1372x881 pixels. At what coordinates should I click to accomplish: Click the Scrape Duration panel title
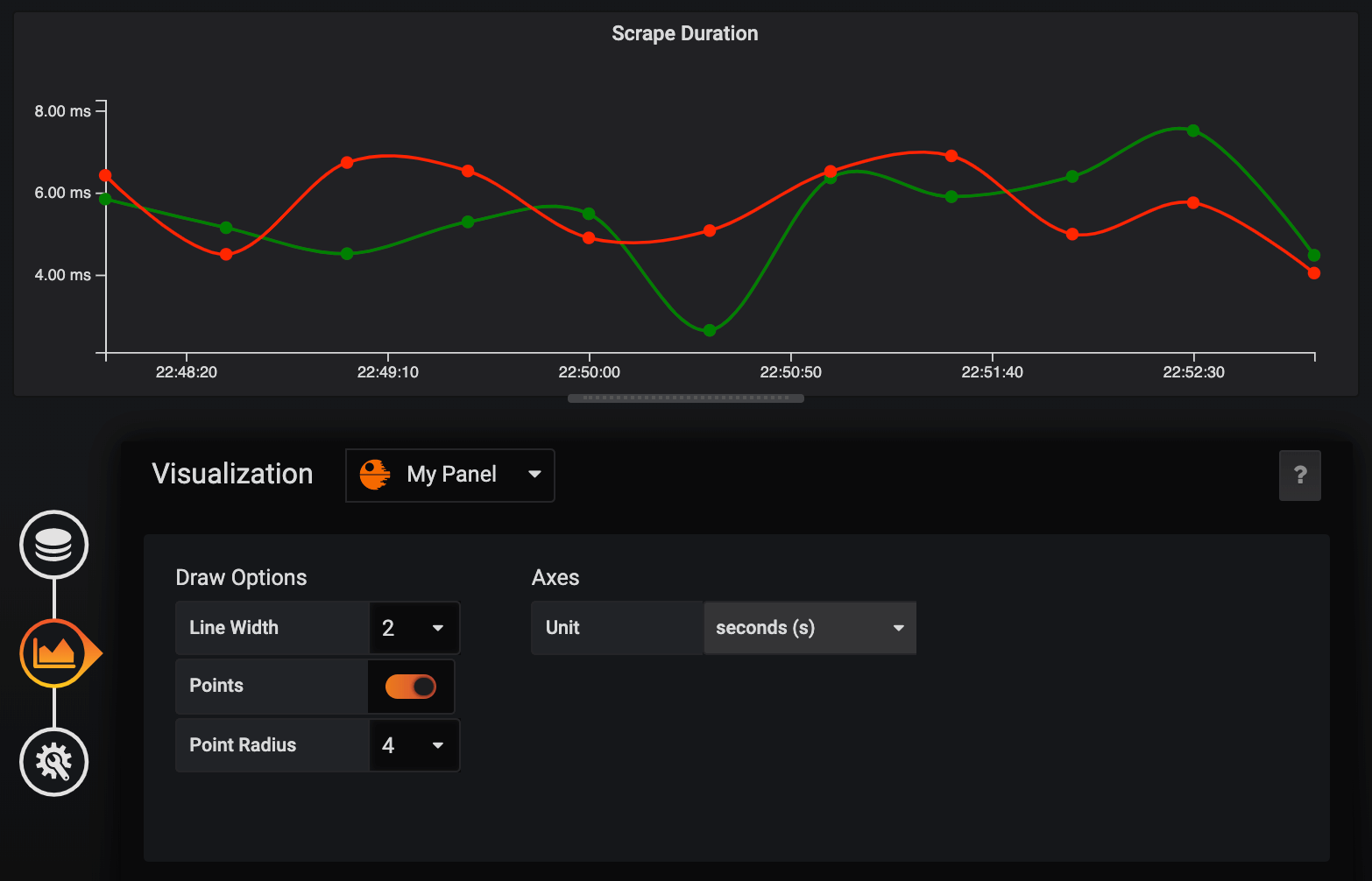click(685, 33)
